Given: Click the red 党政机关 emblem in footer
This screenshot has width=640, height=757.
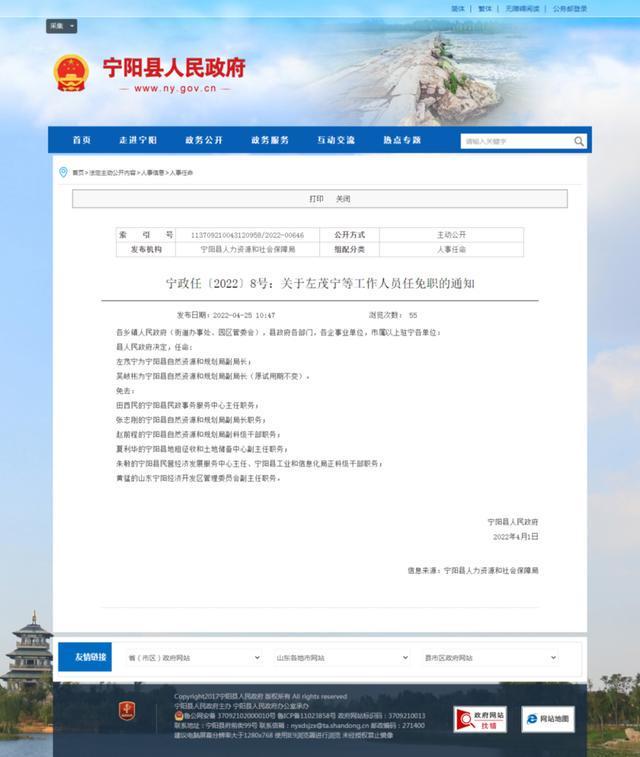Looking at the screenshot, I should point(126,711).
